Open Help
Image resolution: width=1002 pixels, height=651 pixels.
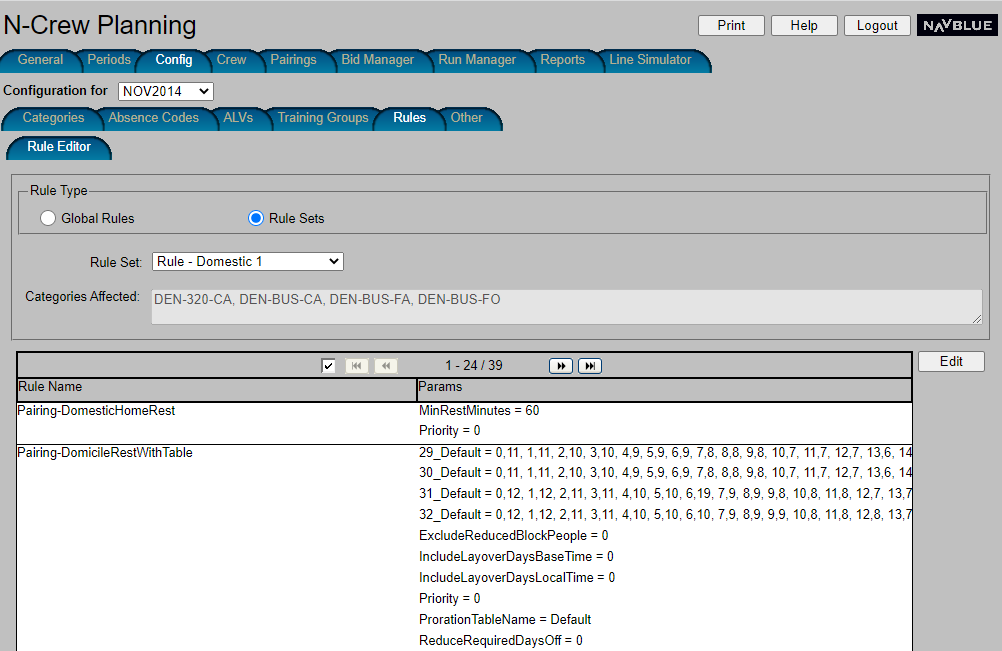pyautogui.click(x=804, y=26)
